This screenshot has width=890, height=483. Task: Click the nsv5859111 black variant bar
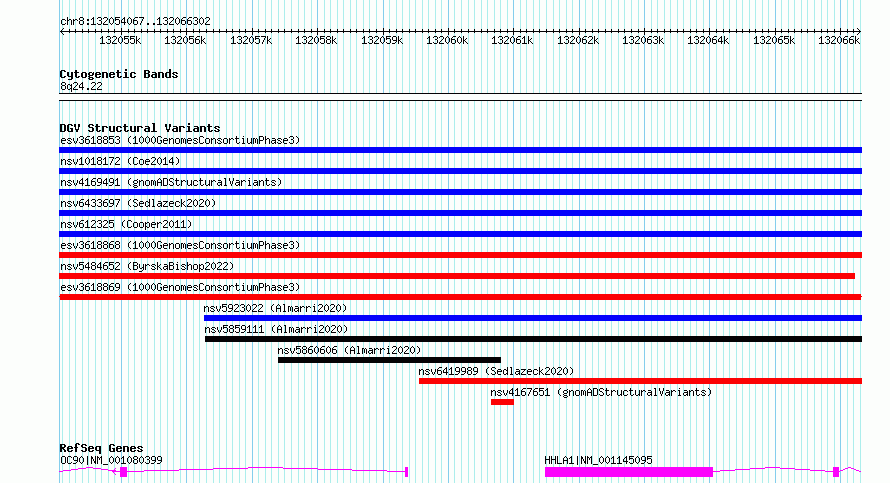(534, 339)
